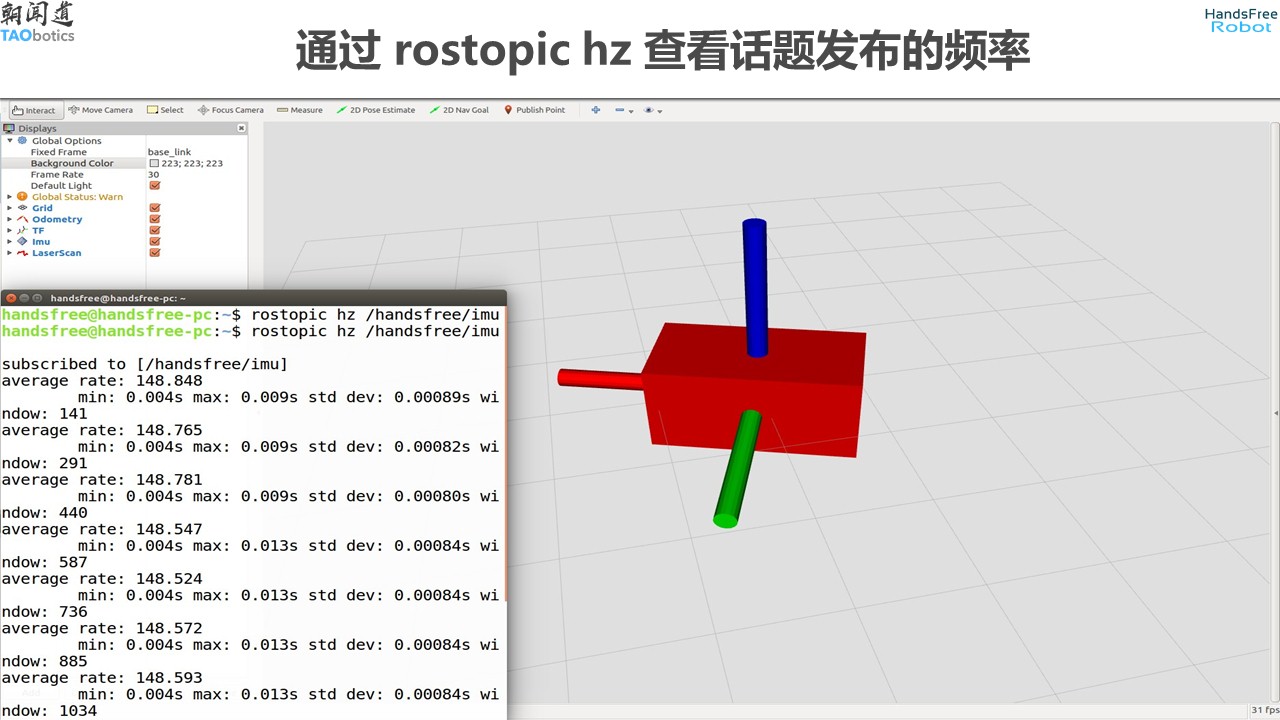Click the Displays panel monitor icon
The image size is (1280, 720).
[9, 128]
